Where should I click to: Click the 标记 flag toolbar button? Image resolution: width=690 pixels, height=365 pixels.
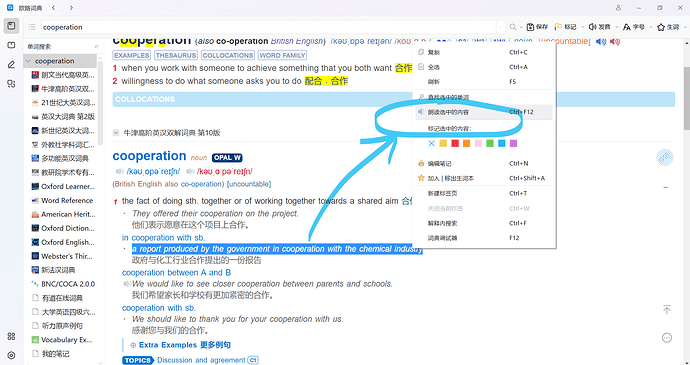tap(565, 27)
